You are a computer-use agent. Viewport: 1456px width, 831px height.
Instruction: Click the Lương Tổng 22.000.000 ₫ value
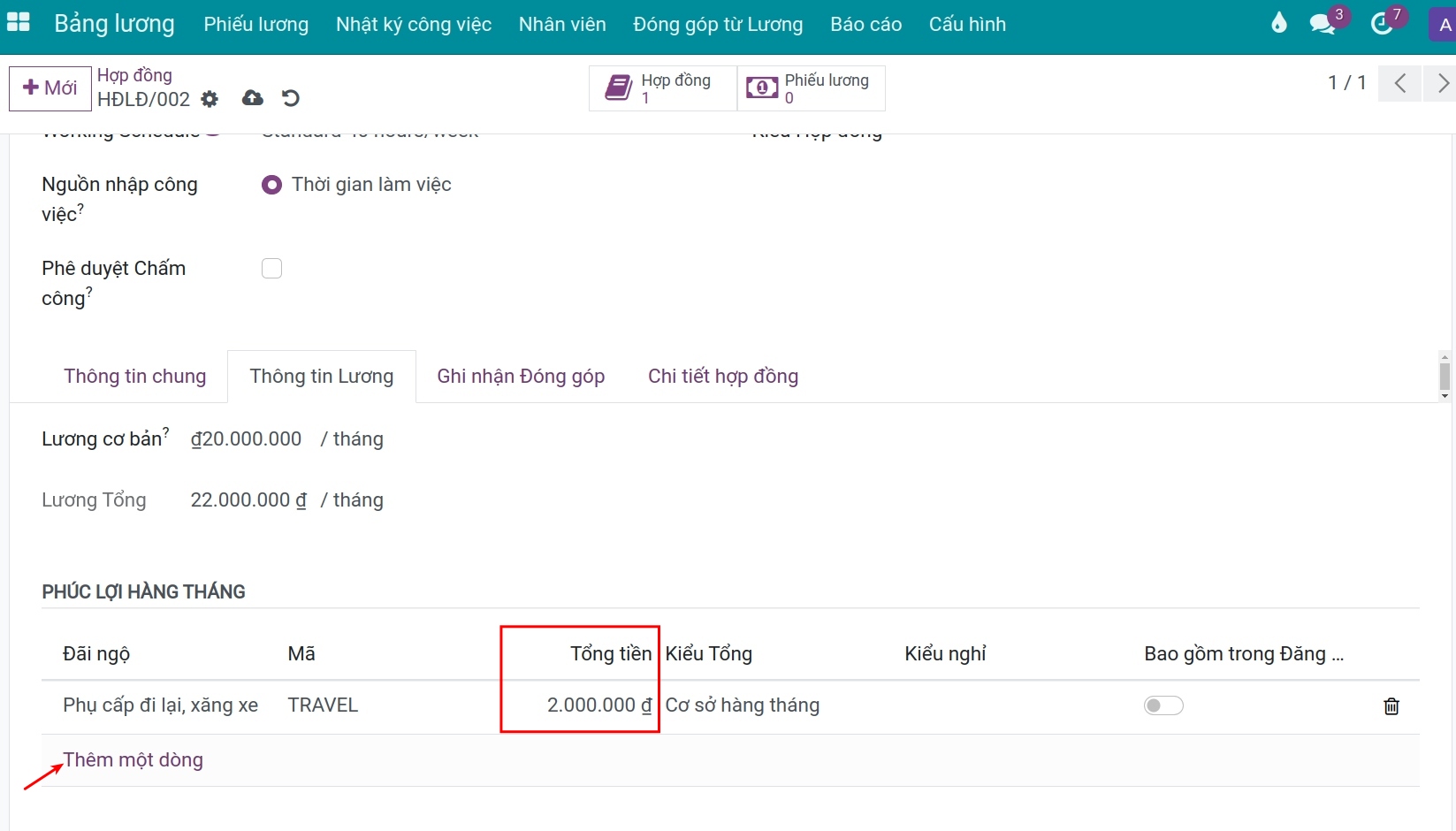(x=249, y=500)
